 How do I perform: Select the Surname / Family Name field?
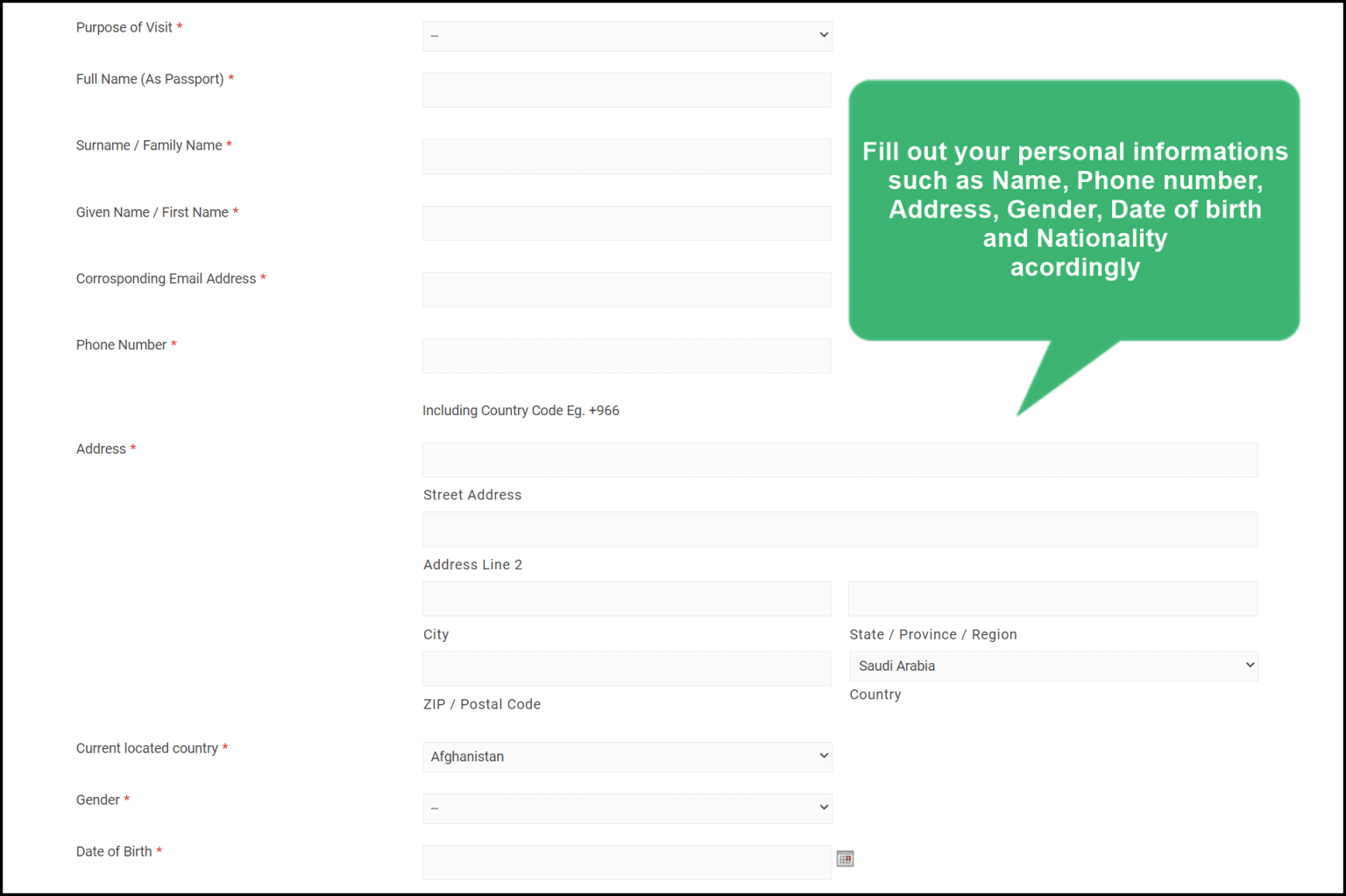coord(626,156)
